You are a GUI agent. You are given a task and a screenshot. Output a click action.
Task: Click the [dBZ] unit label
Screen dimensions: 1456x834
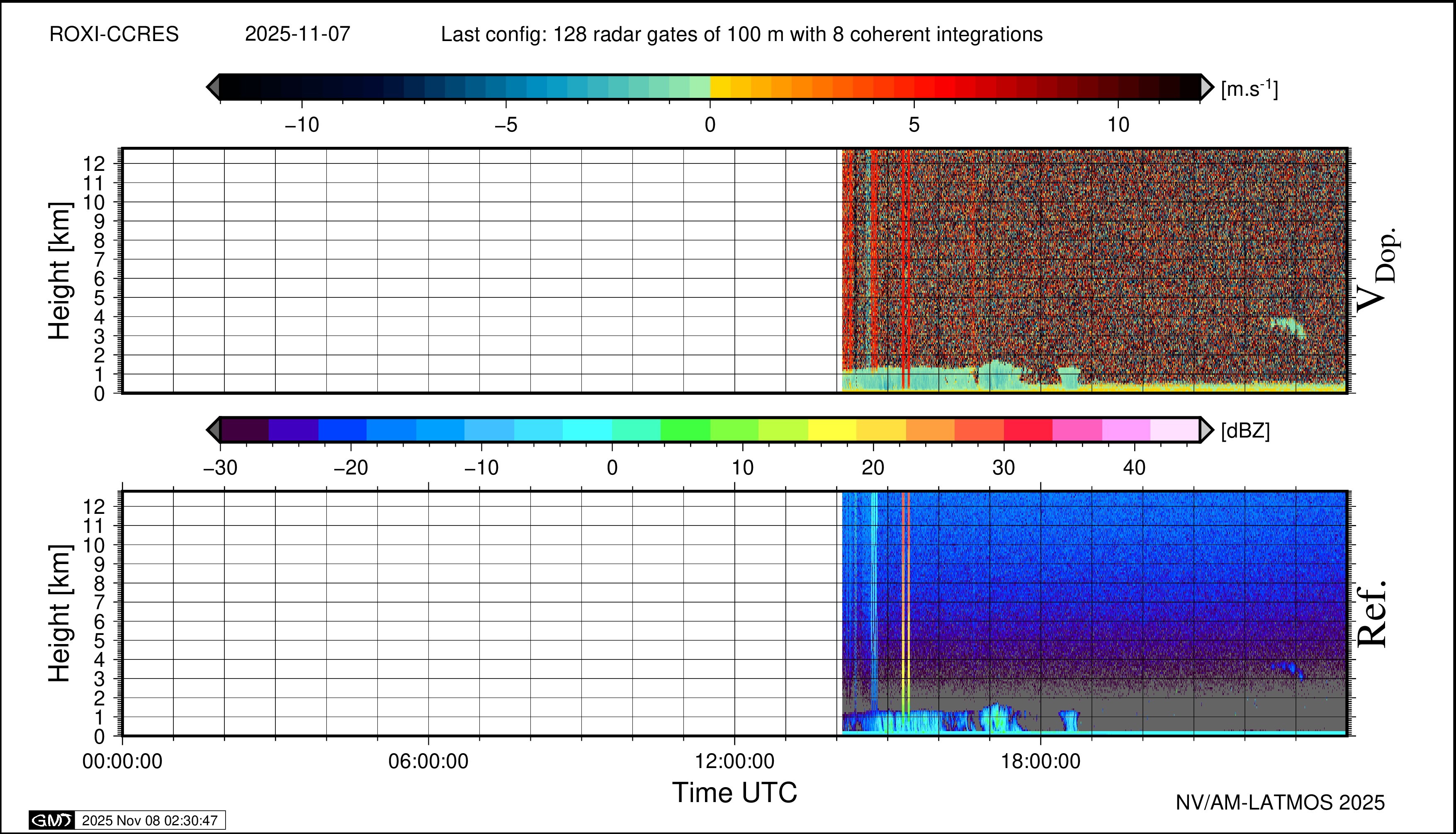coord(1245,430)
